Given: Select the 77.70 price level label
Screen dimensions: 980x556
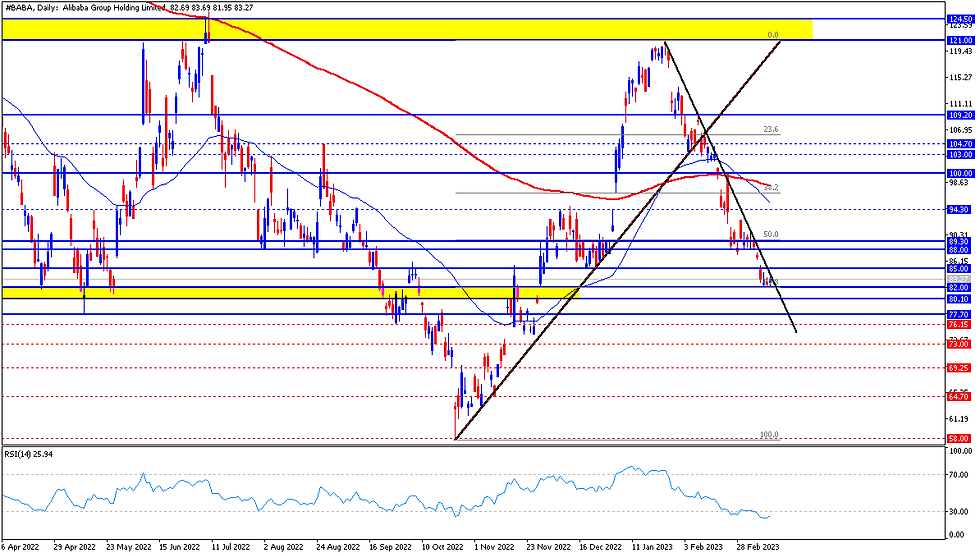Looking at the screenshot, I should pos(959,315).
